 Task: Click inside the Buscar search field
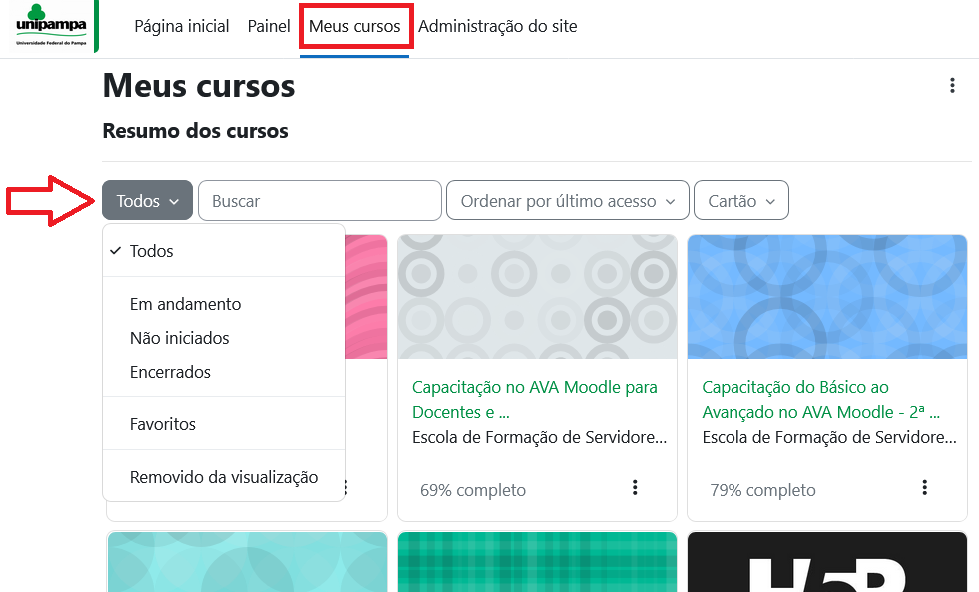coord(319,200)
